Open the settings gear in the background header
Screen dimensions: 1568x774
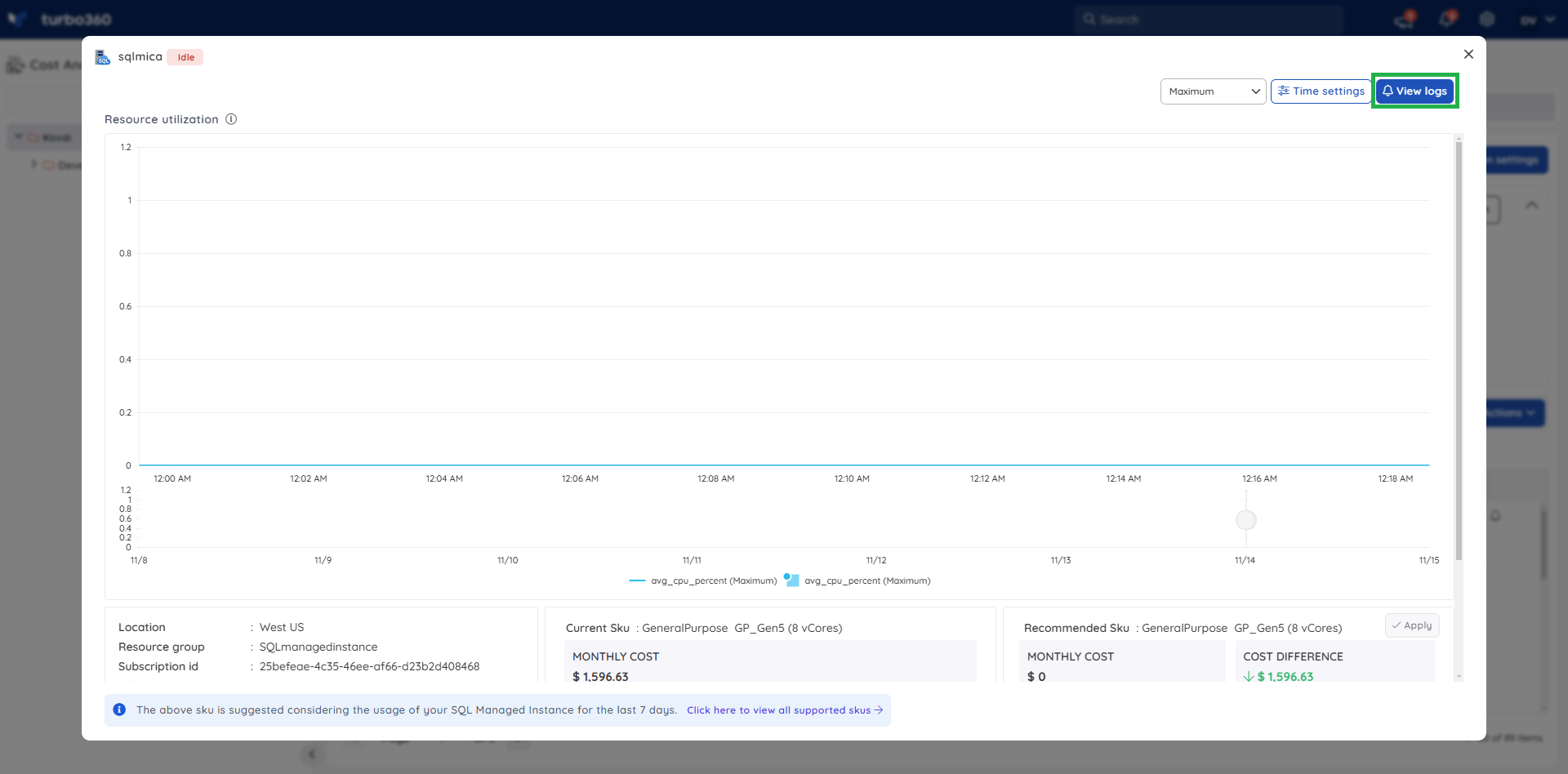pyautogui.click(x=1487, y=19)
